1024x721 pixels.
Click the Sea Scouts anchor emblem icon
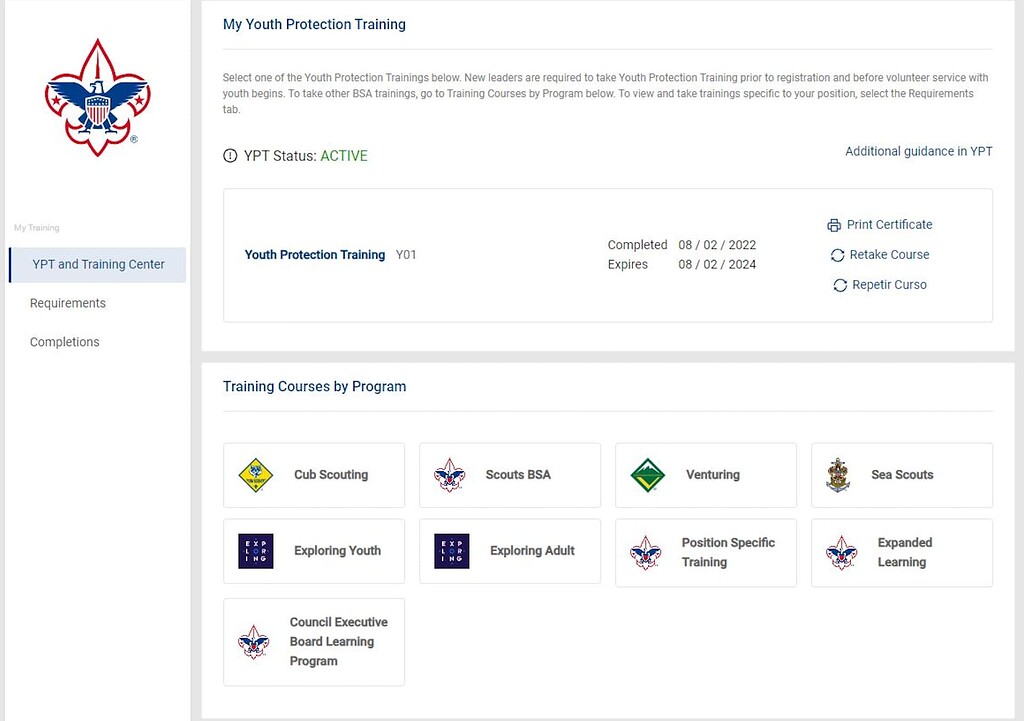point(838,474)
